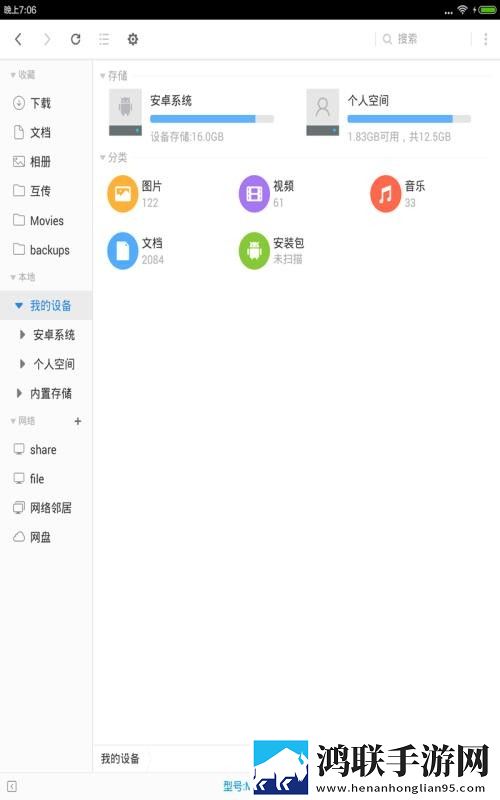Open 文档 in favorites sidebar
Screen dimensions: 500x800
[x=46, y=133]
